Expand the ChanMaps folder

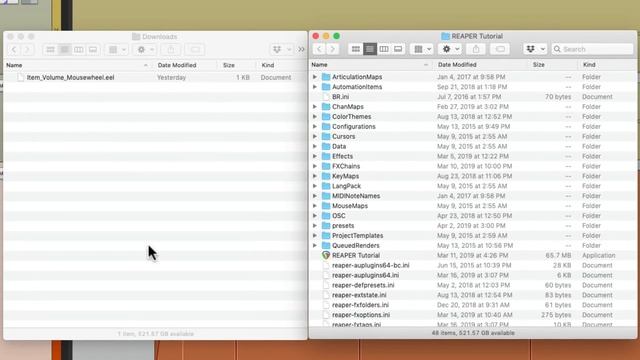[315, 107]
